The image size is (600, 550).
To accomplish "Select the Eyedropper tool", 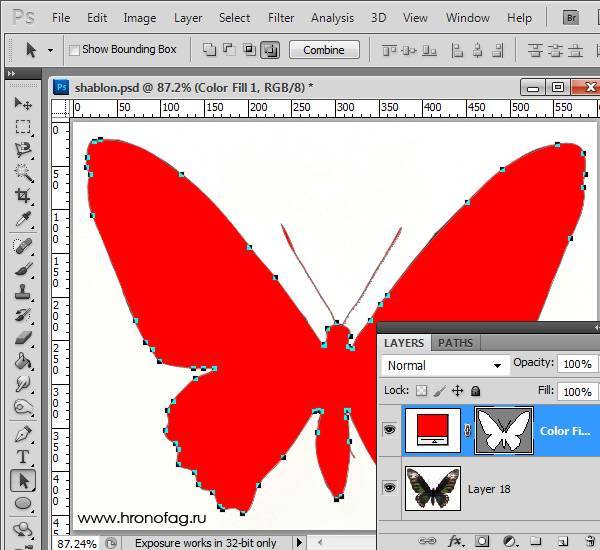I will (x=23, y=219).
